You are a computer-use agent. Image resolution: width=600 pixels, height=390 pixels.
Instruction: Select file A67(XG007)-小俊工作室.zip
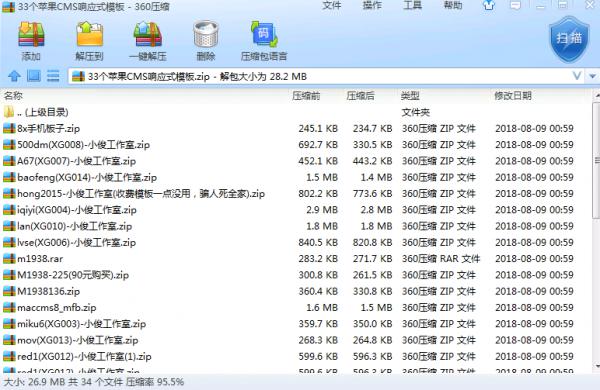297,161
